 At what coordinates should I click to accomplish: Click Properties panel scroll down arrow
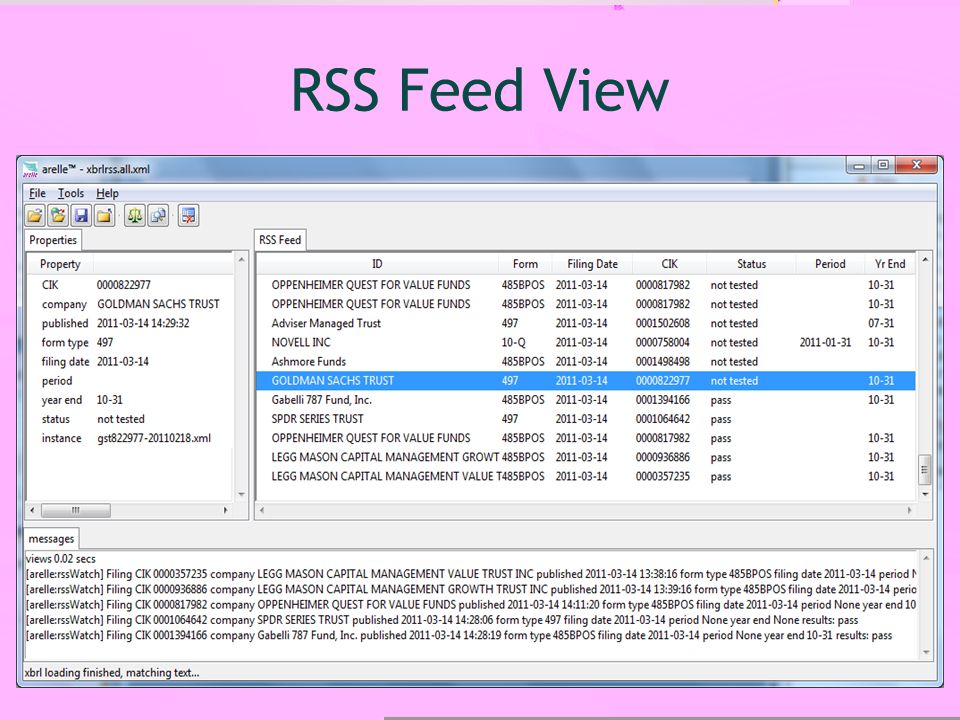coord(241,494)
